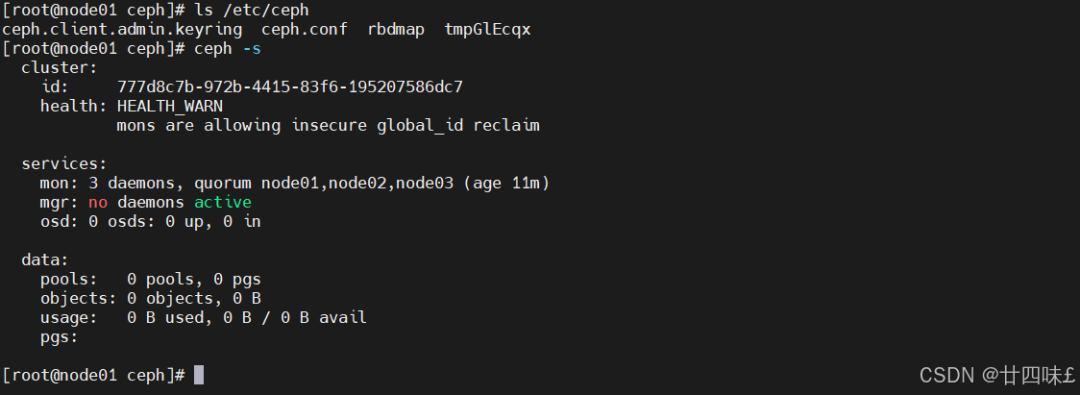Screen dimensions: 1080x395
Task: Click the 'pools: 0 pools, 0 pgs' line
Action: click(x=151, y=280)
